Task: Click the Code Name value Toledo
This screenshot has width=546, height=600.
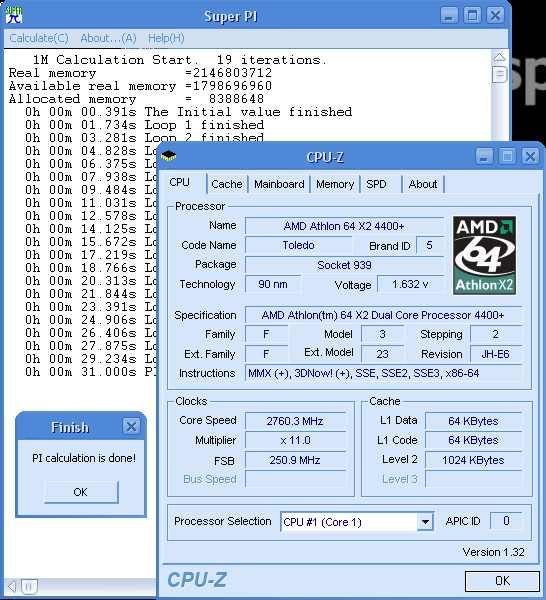Action: [x=298, y=245]
